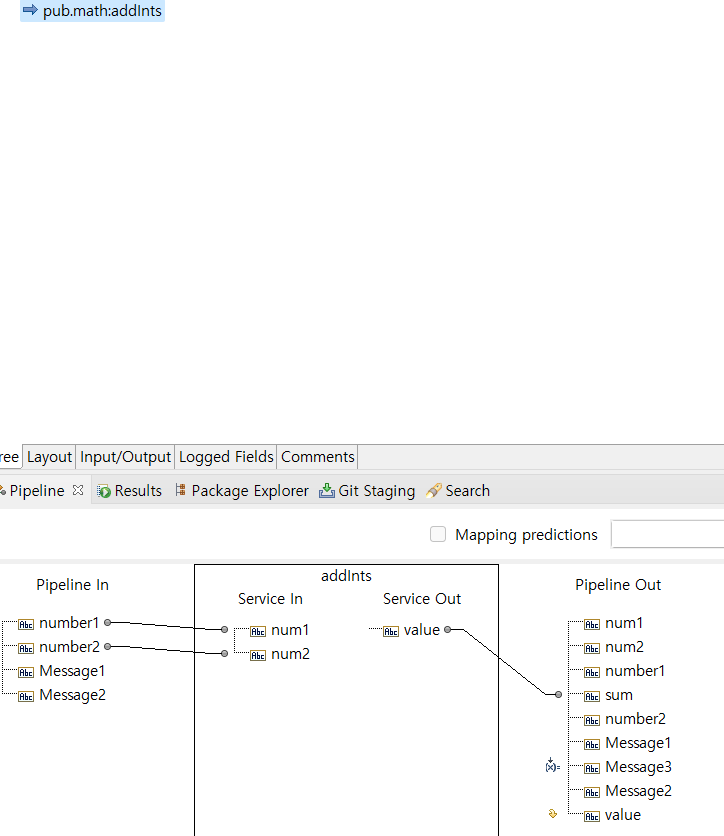
Task: Switch to the Layout tab
Action: [49, 457]
